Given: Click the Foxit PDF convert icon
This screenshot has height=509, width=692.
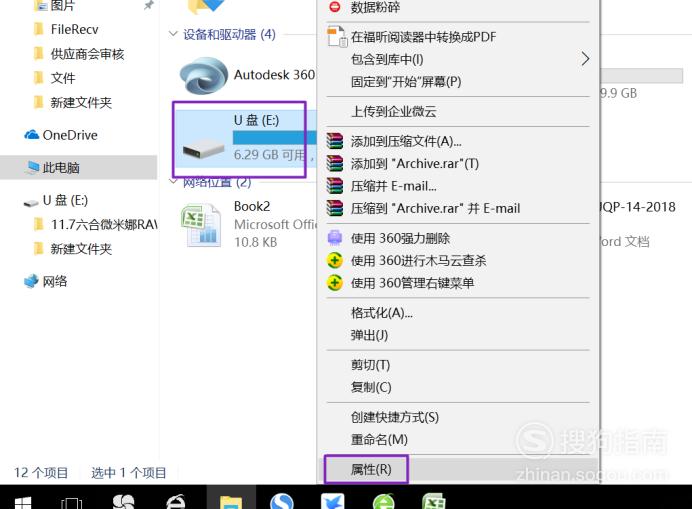Looking at the screenshot, I should tap(337, 37).
